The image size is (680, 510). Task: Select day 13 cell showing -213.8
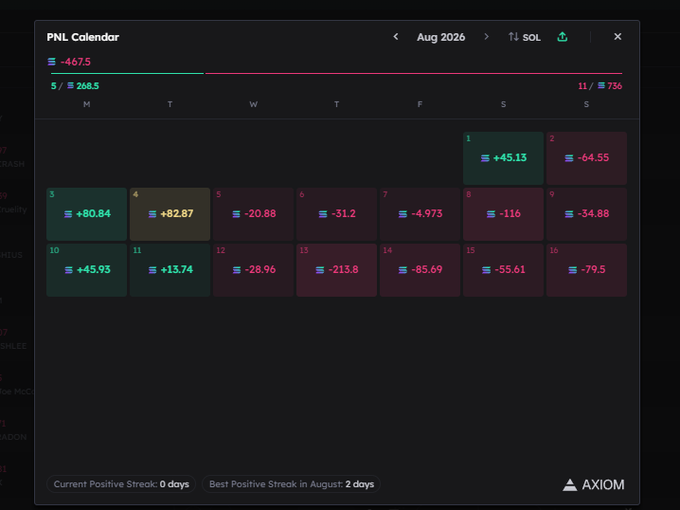[337, 270]
